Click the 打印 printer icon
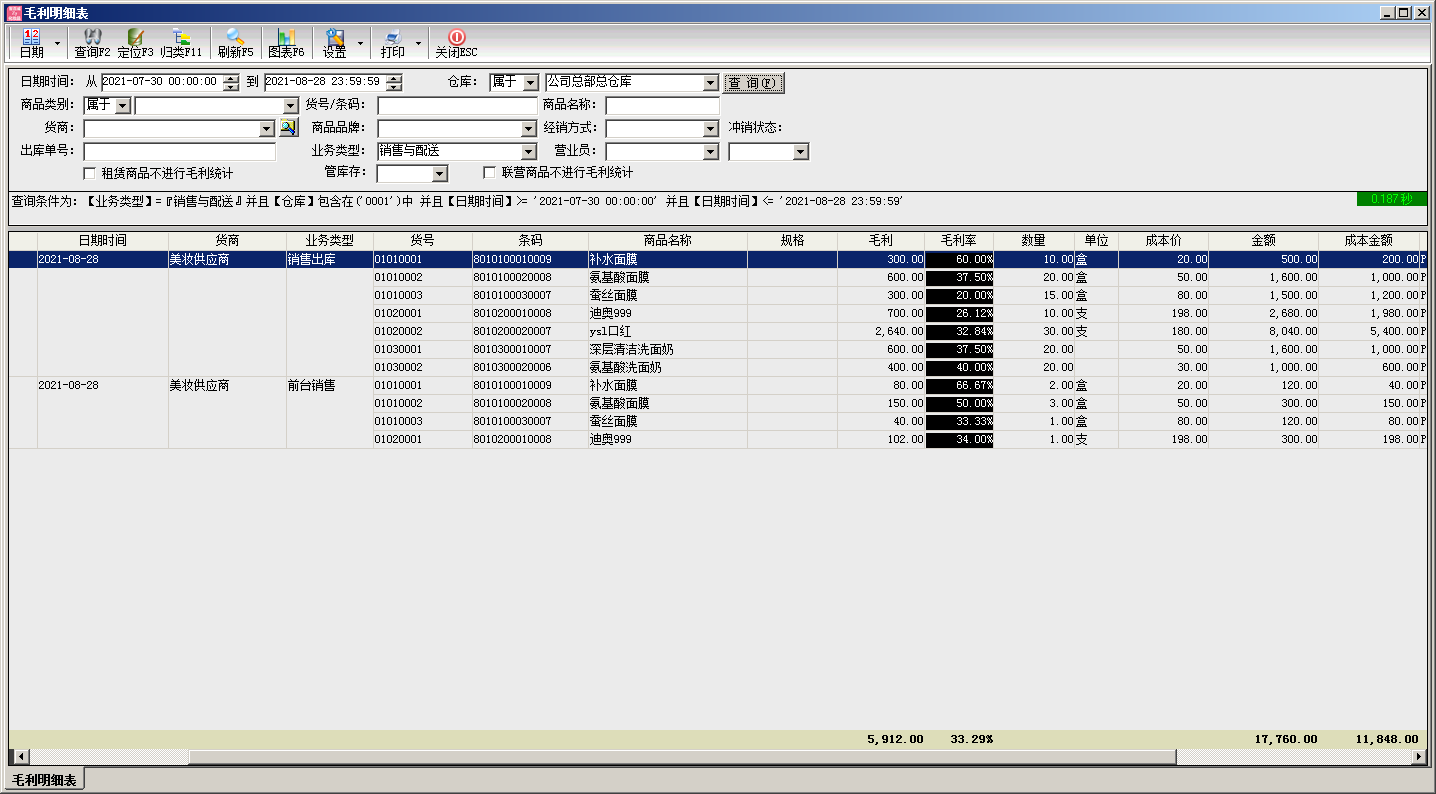Viewport: 1436px width, 794px height. pos(392,44)
